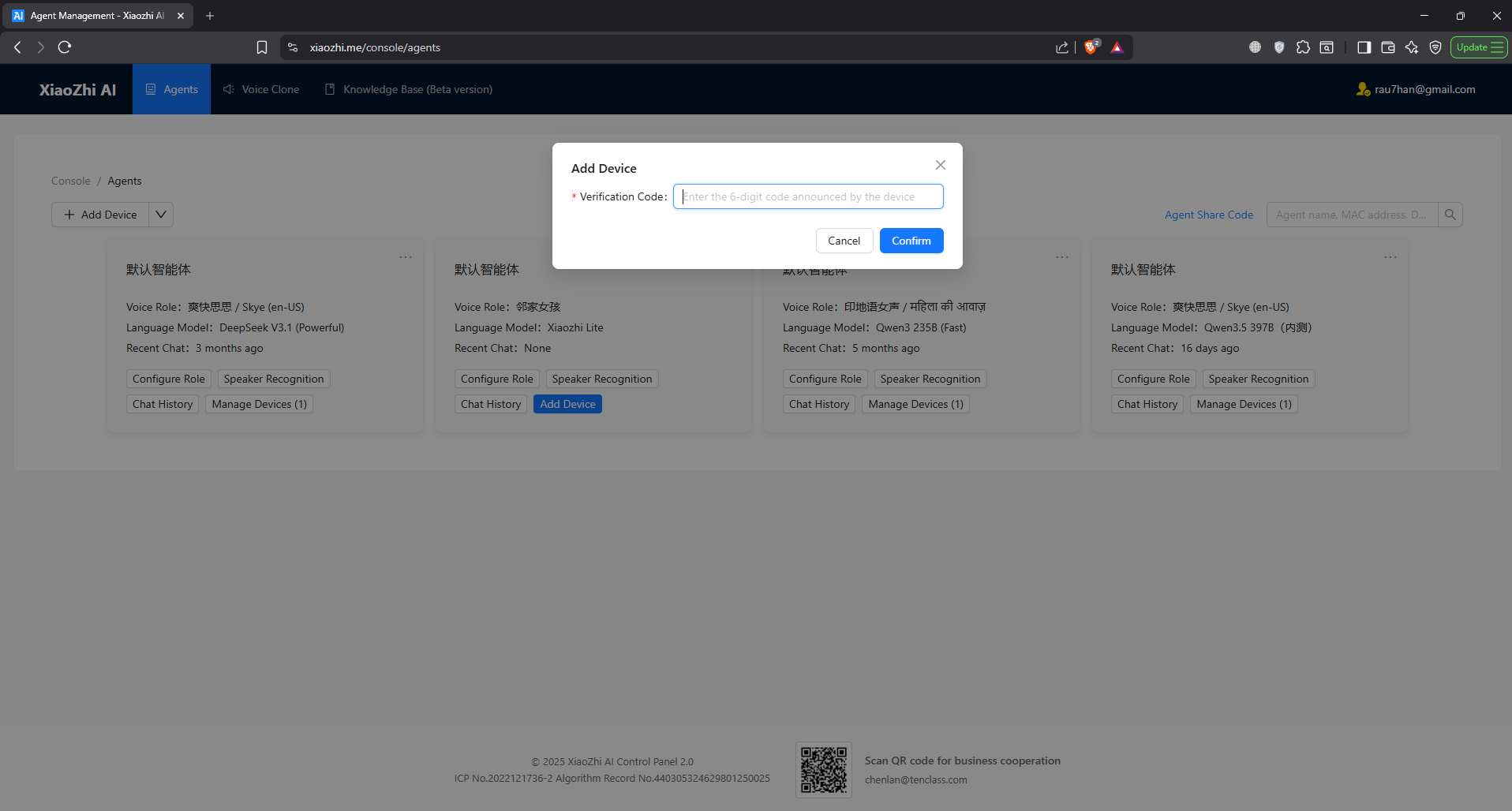The width and height of the screenshot is (1512, 811).
Task: Share this page icon
Action: [1062, 47]
